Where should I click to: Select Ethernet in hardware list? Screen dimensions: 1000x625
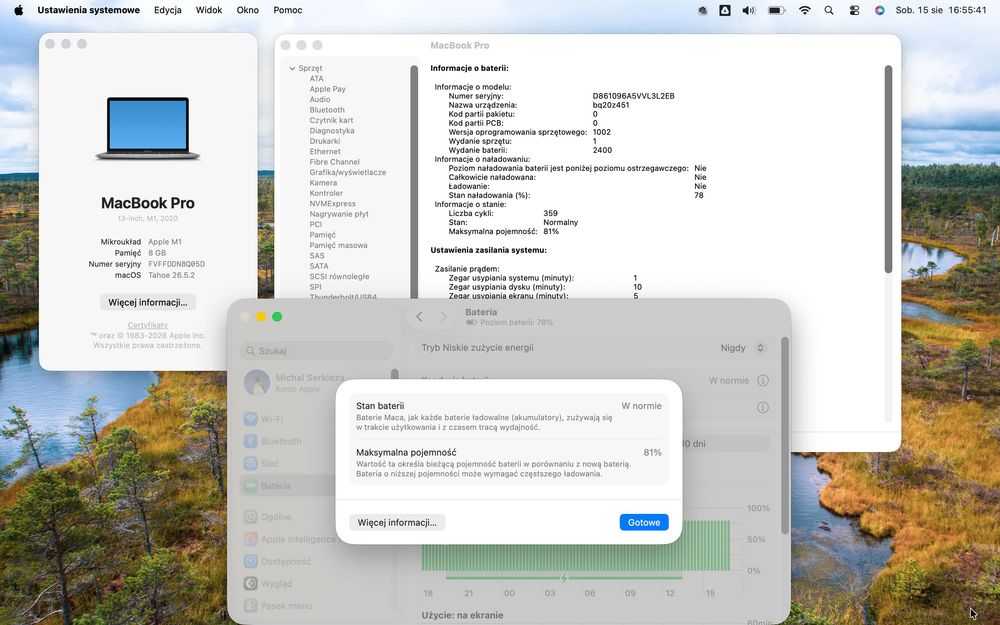click(x=325, y=151)
